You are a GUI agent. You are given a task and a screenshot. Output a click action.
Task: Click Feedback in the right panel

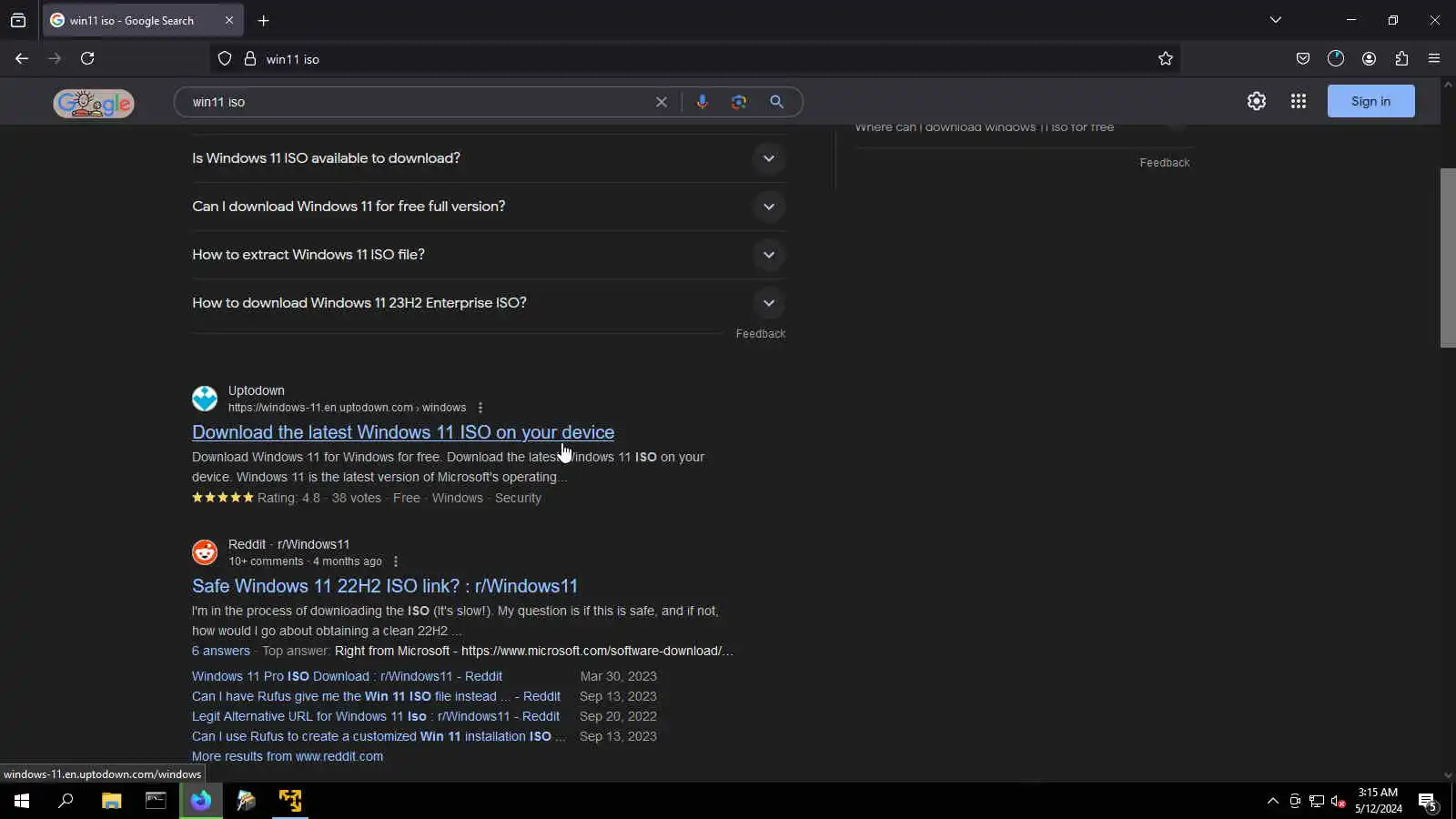[1165, 163]
